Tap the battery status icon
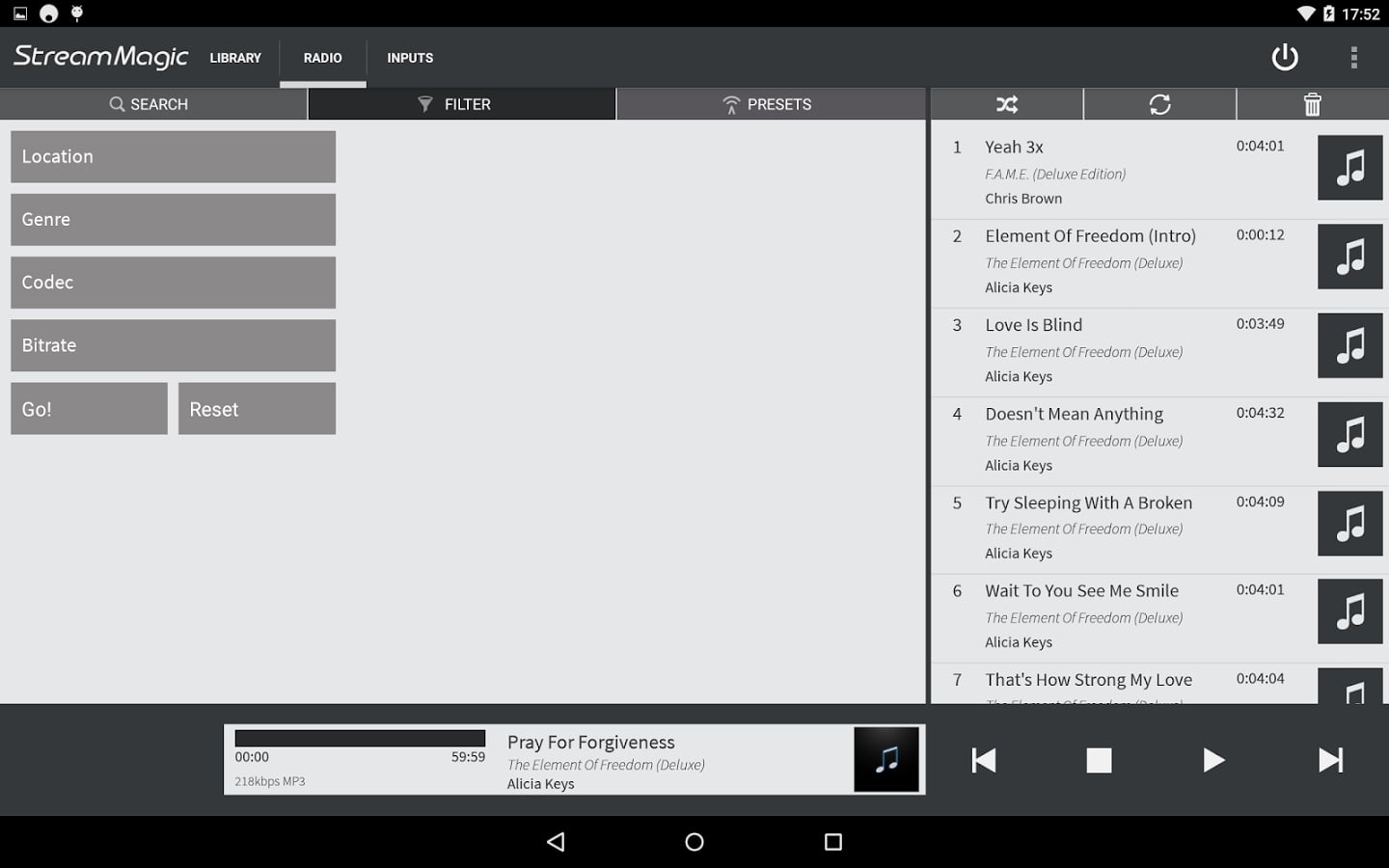Viewport: 1389px width, 868px height. [x=1329, y=14]
